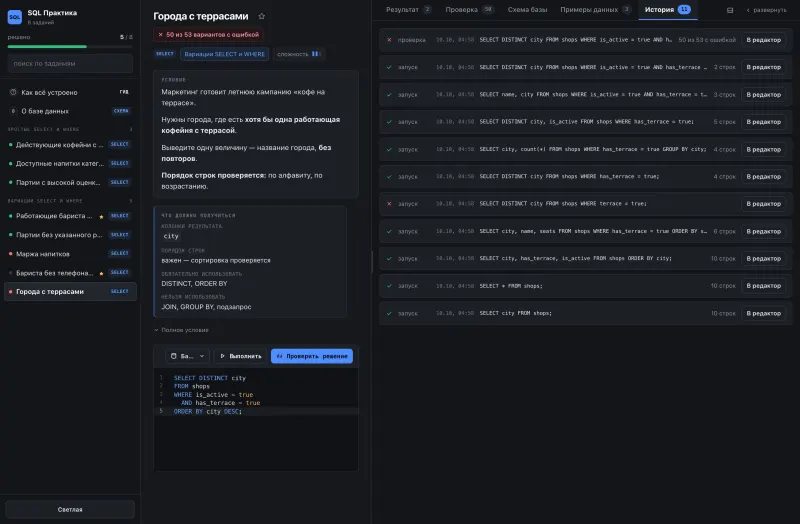Click the red status dot of Маржа напитков
800x524 pixels.
coord(10,254)
